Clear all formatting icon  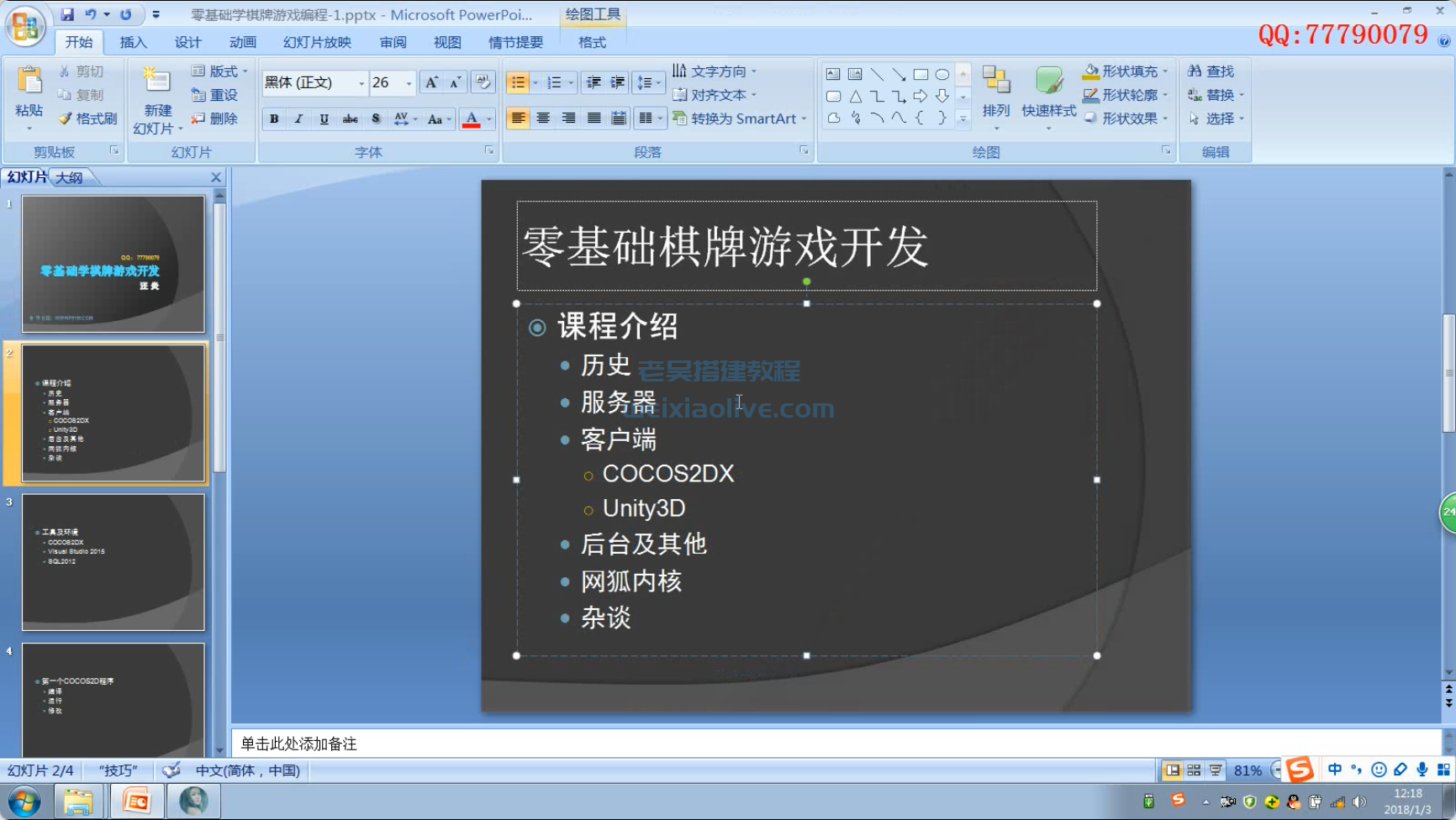pos(483,82)
